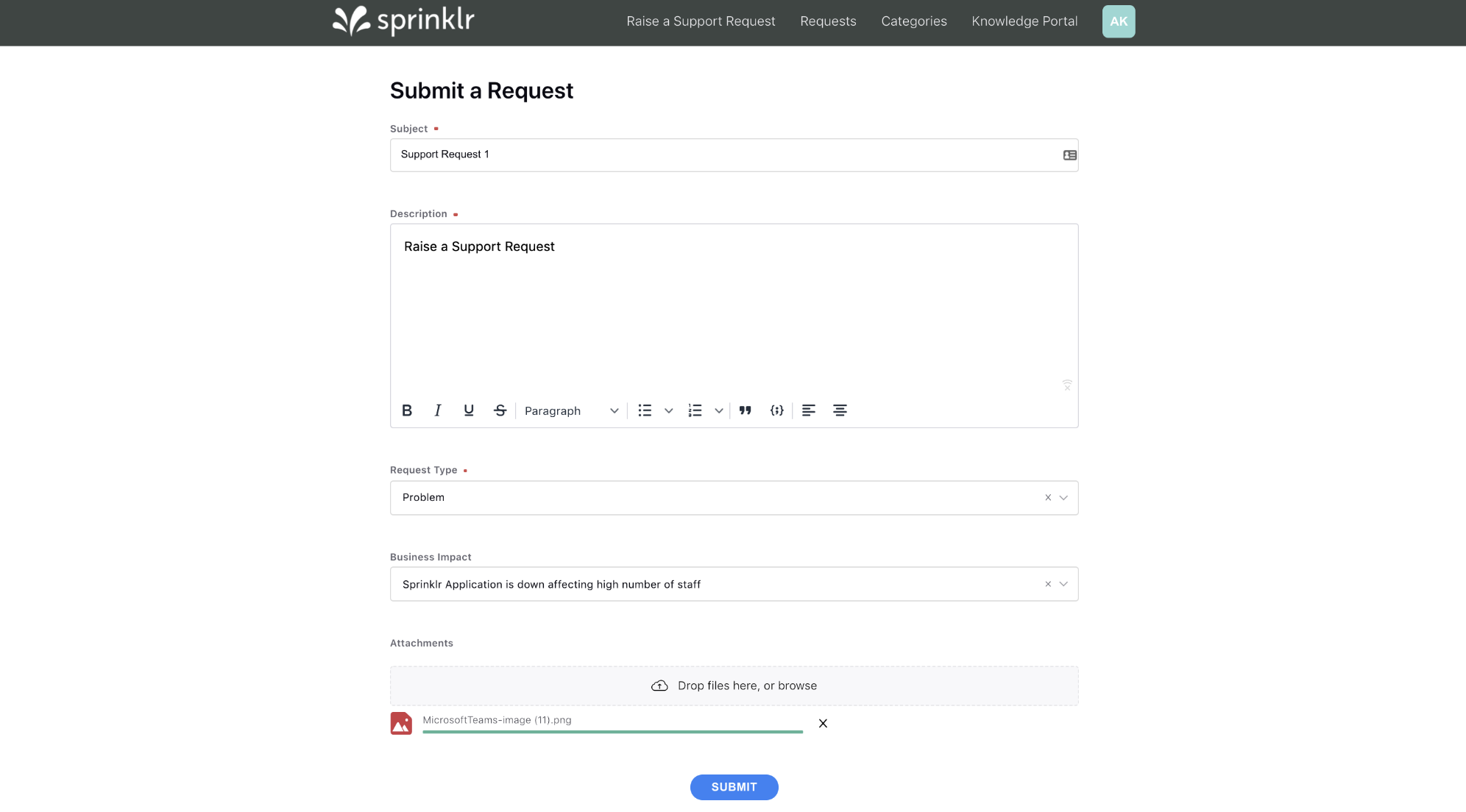The width and height of the screenshot is (1466, 812).
Task: Remove the uploaded MicrosoftTeams-image file
Action: (x=823, y=721)
